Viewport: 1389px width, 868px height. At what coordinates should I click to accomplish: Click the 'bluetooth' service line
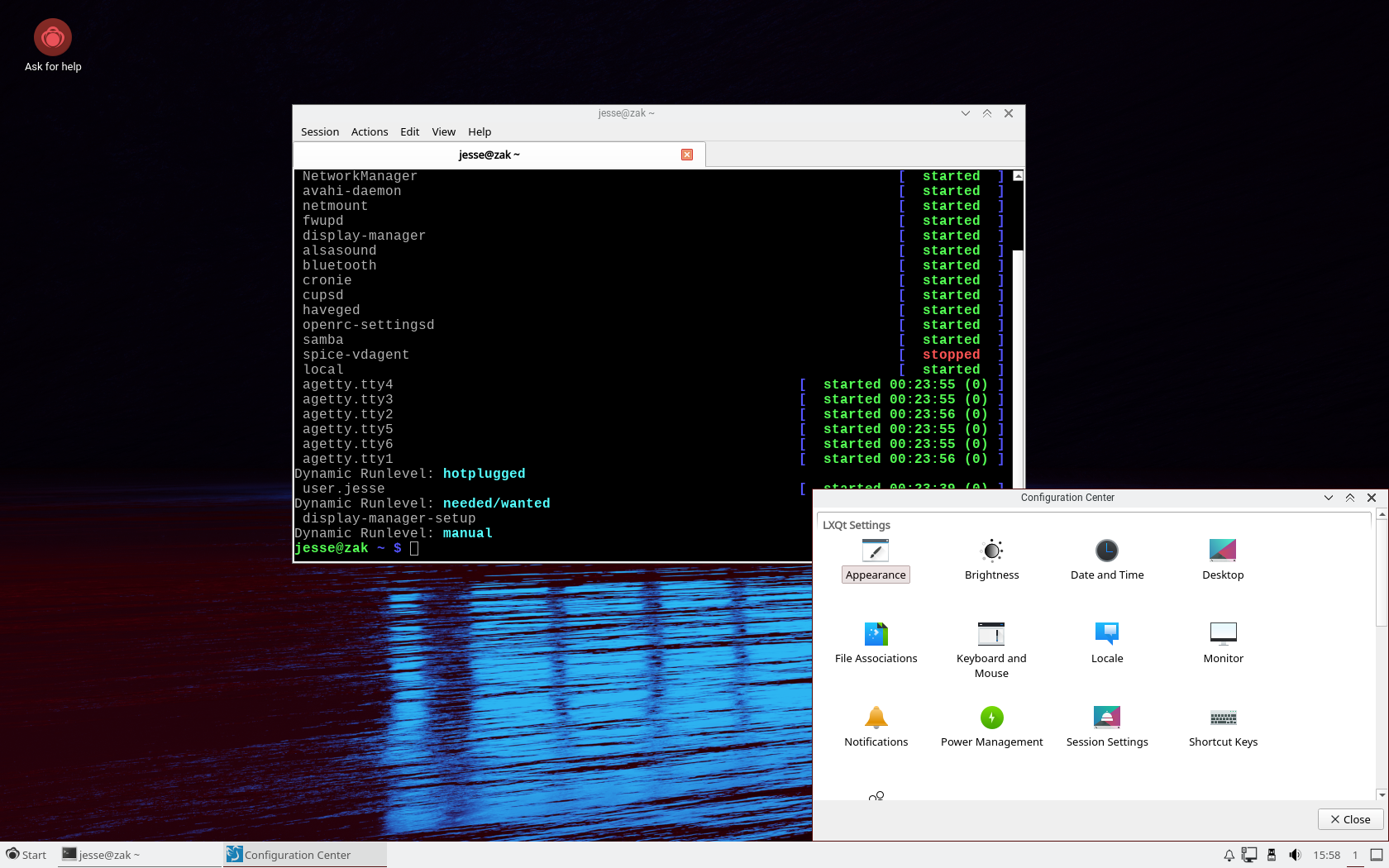[x=339, y=265]
